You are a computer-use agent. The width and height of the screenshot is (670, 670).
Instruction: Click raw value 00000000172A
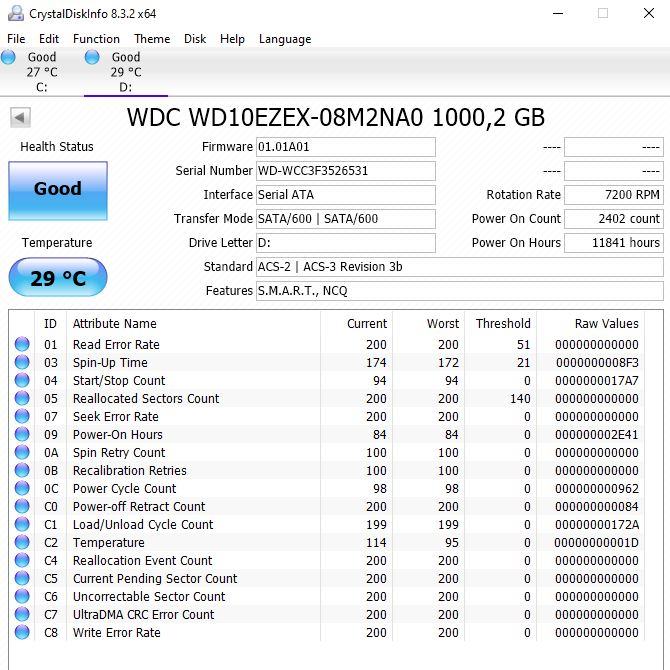597,524
